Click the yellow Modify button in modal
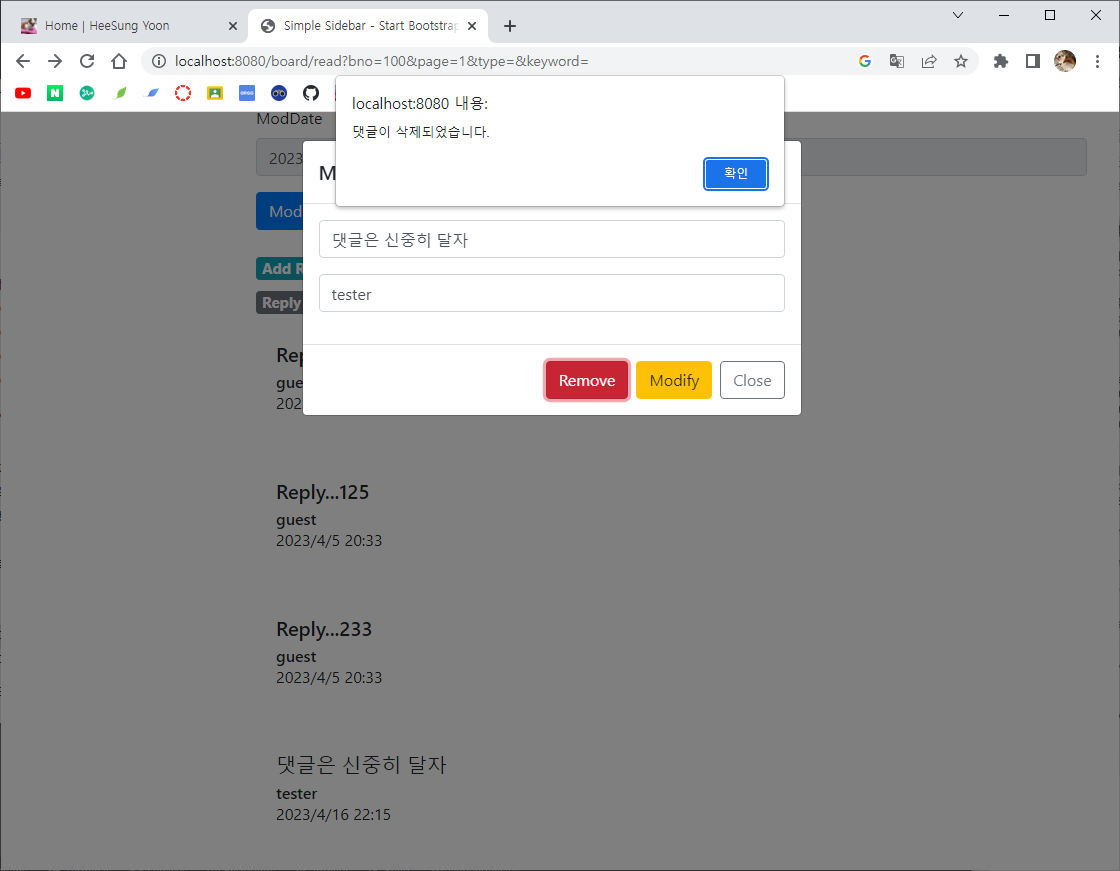 [x=673, y=380]
